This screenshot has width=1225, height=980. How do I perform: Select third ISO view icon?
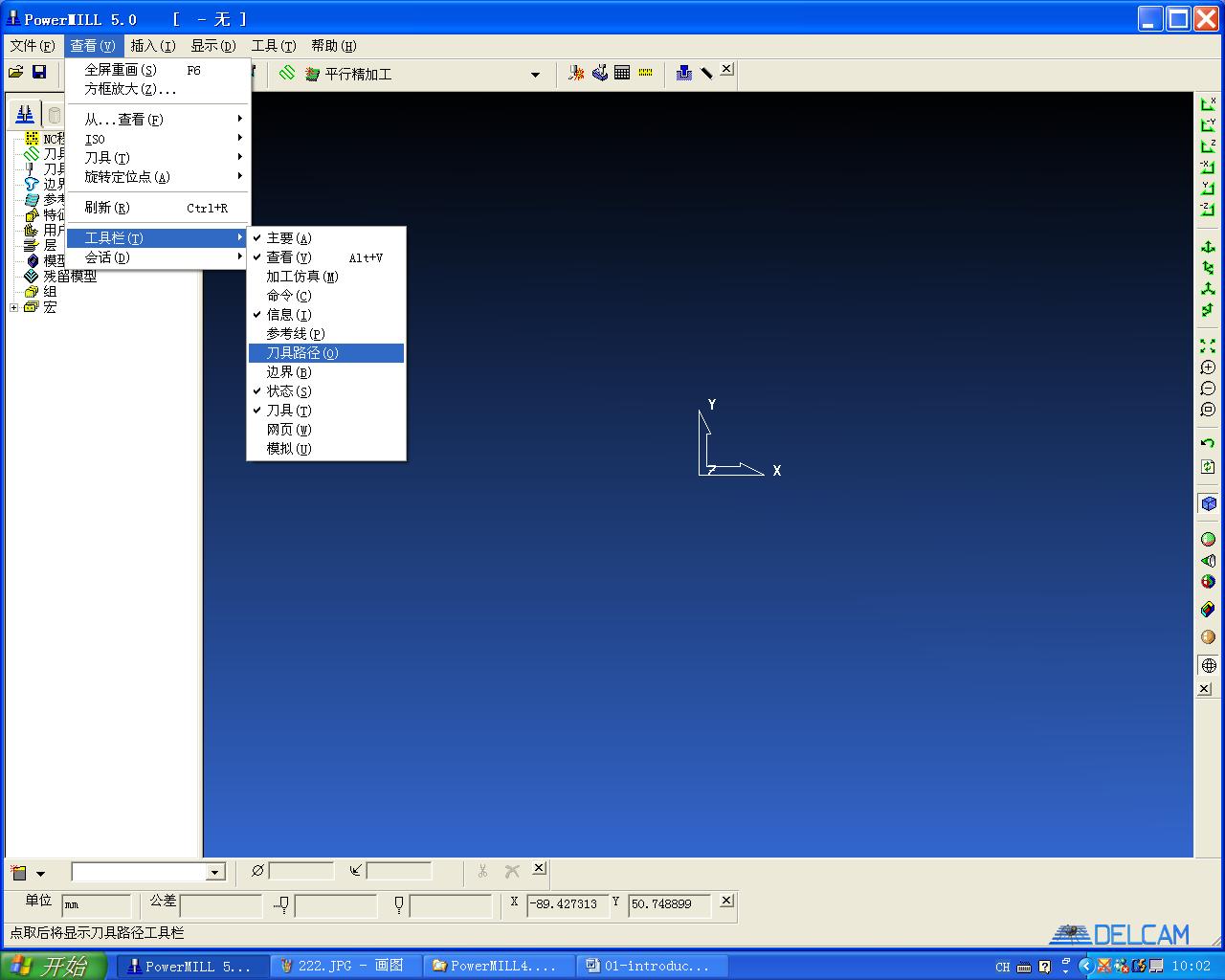click(x=1208, y=289)
